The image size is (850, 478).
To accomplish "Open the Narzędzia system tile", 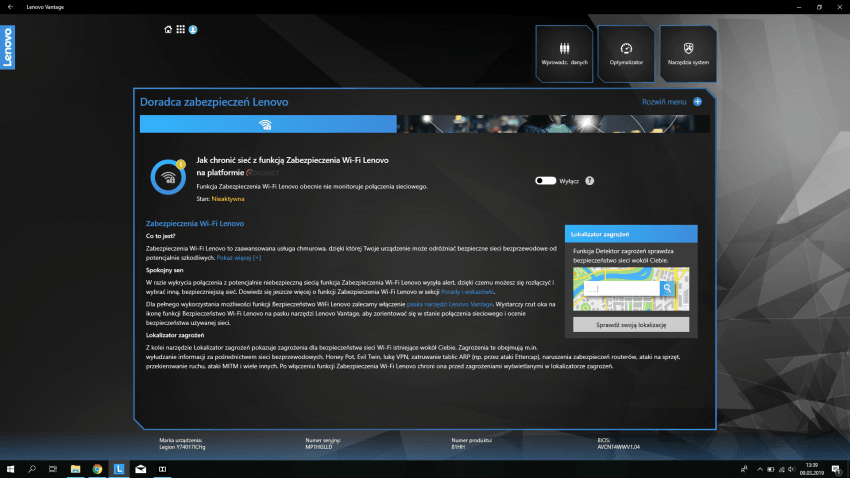I will [x=688, y=54].
